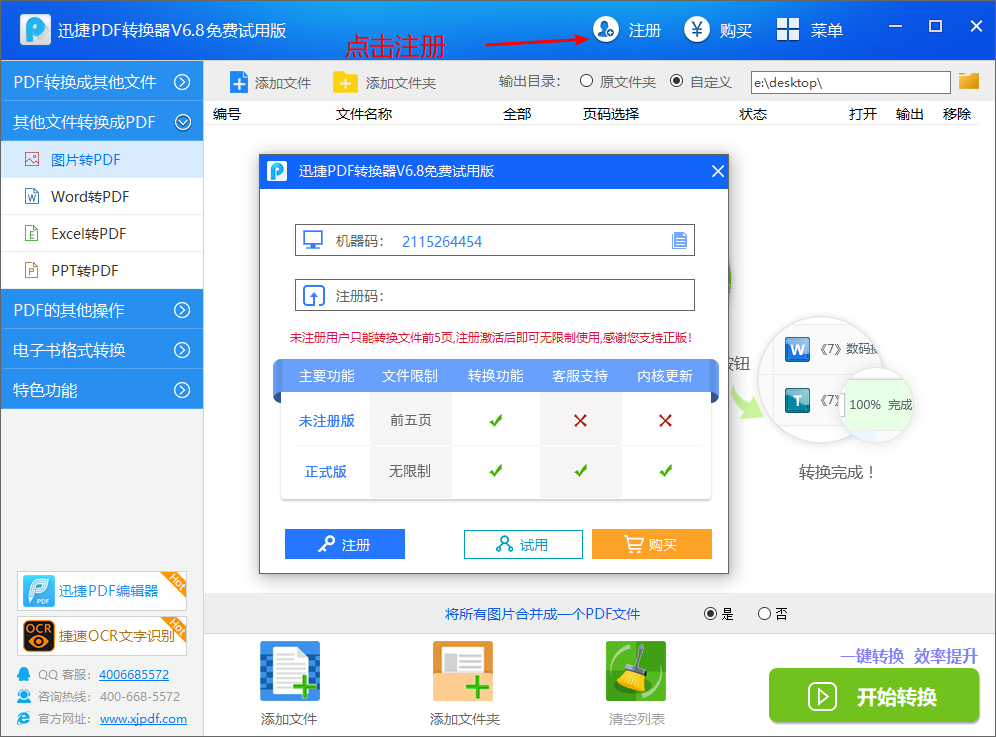This screenshot has height=737, width=996.
Task: Copy the machine code using the blue icon
Action: [x=680, y=240]
